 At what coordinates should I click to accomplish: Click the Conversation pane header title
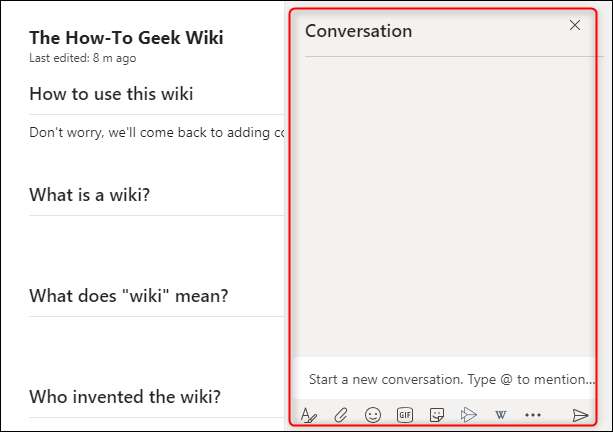[x=358, y=31]
